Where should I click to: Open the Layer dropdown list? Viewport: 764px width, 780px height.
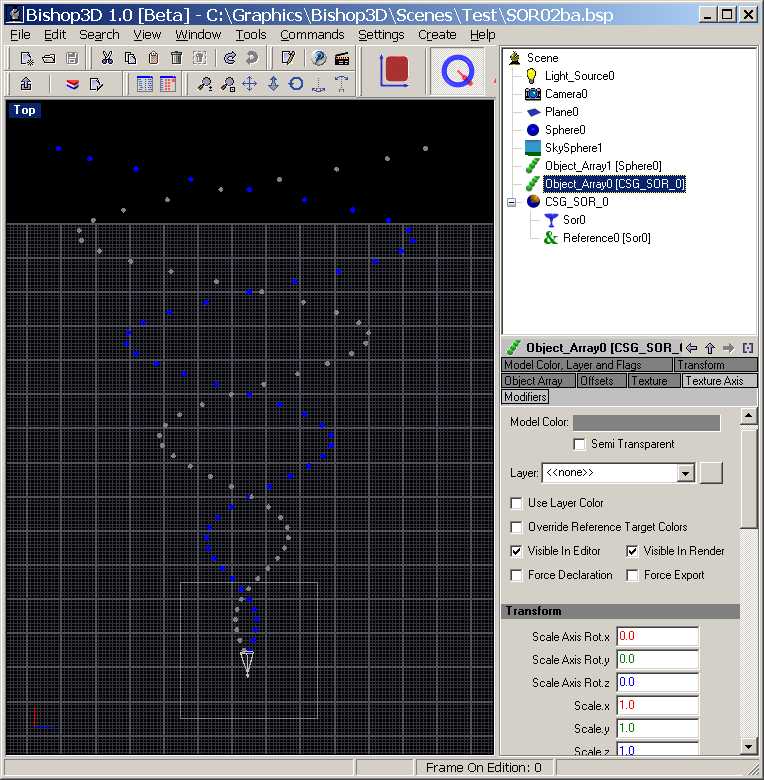coord(685,473)
